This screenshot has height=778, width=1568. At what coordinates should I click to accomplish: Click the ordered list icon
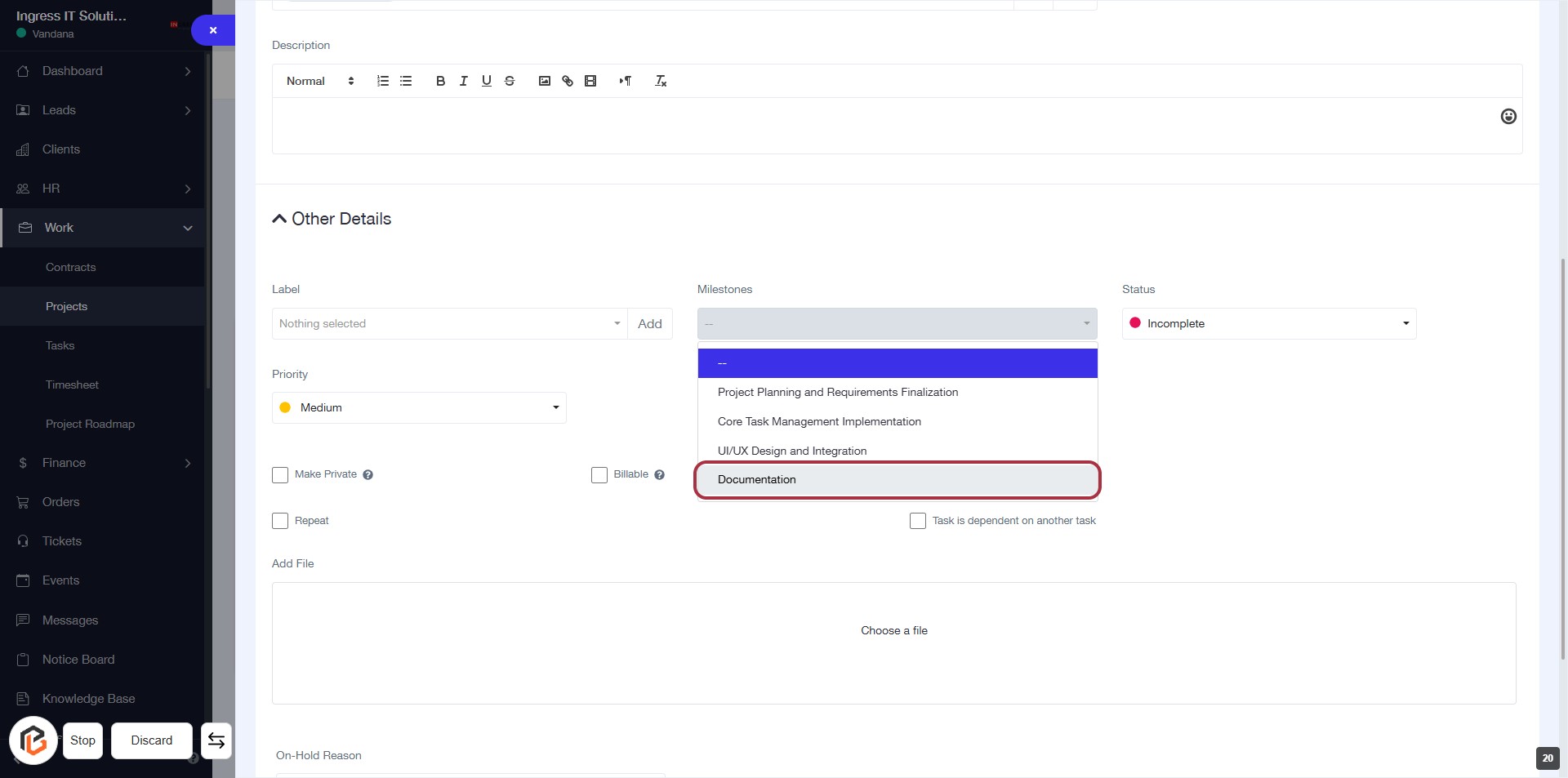[x=382, y=81]
